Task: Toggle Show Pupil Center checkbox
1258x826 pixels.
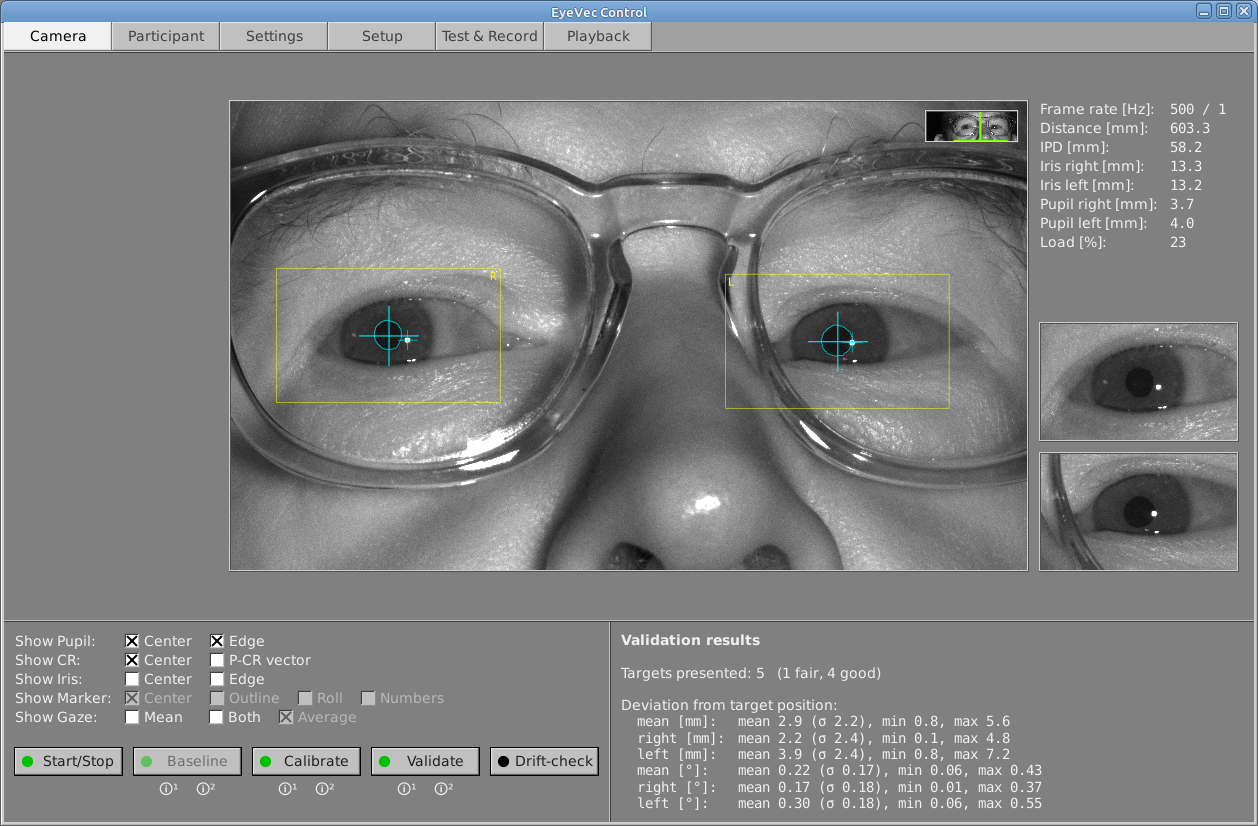Action: [x=132, y=641]
